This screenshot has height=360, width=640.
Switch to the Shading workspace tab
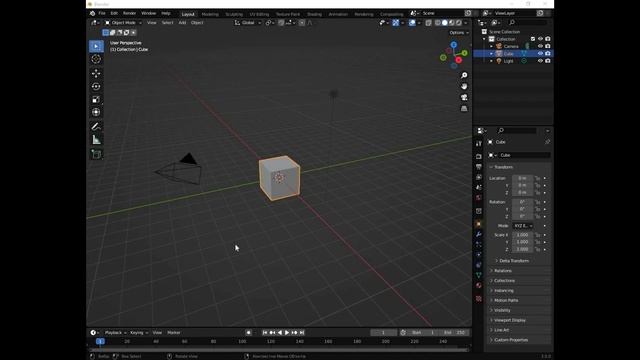[x=314, y=14]
